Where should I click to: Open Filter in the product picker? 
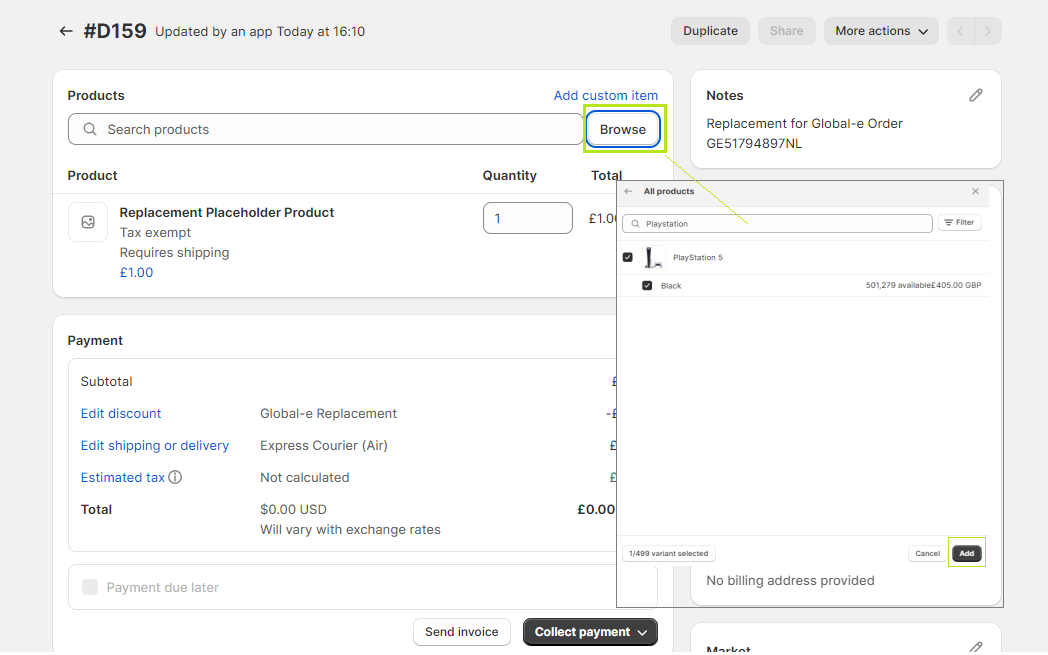pos(959,223)
